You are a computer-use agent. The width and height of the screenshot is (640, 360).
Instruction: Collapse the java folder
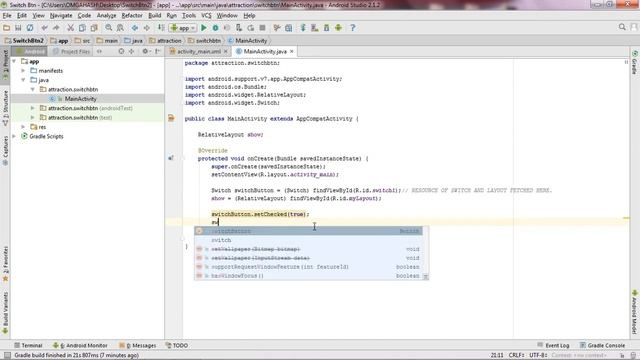tap(23, 80)
